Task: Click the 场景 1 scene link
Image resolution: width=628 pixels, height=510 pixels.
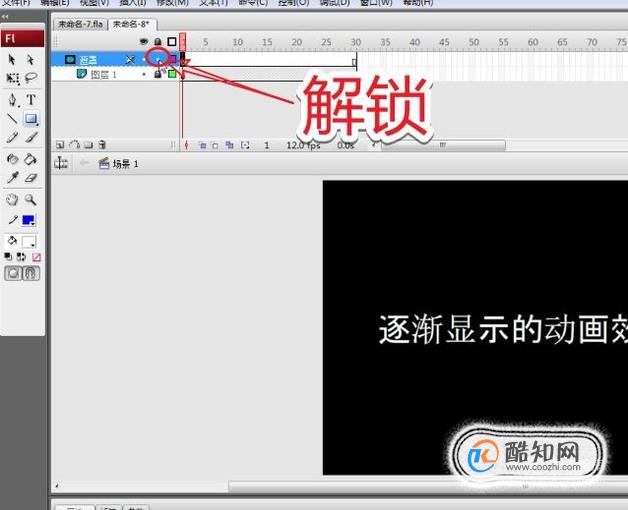Action: [x=125, y=164]
